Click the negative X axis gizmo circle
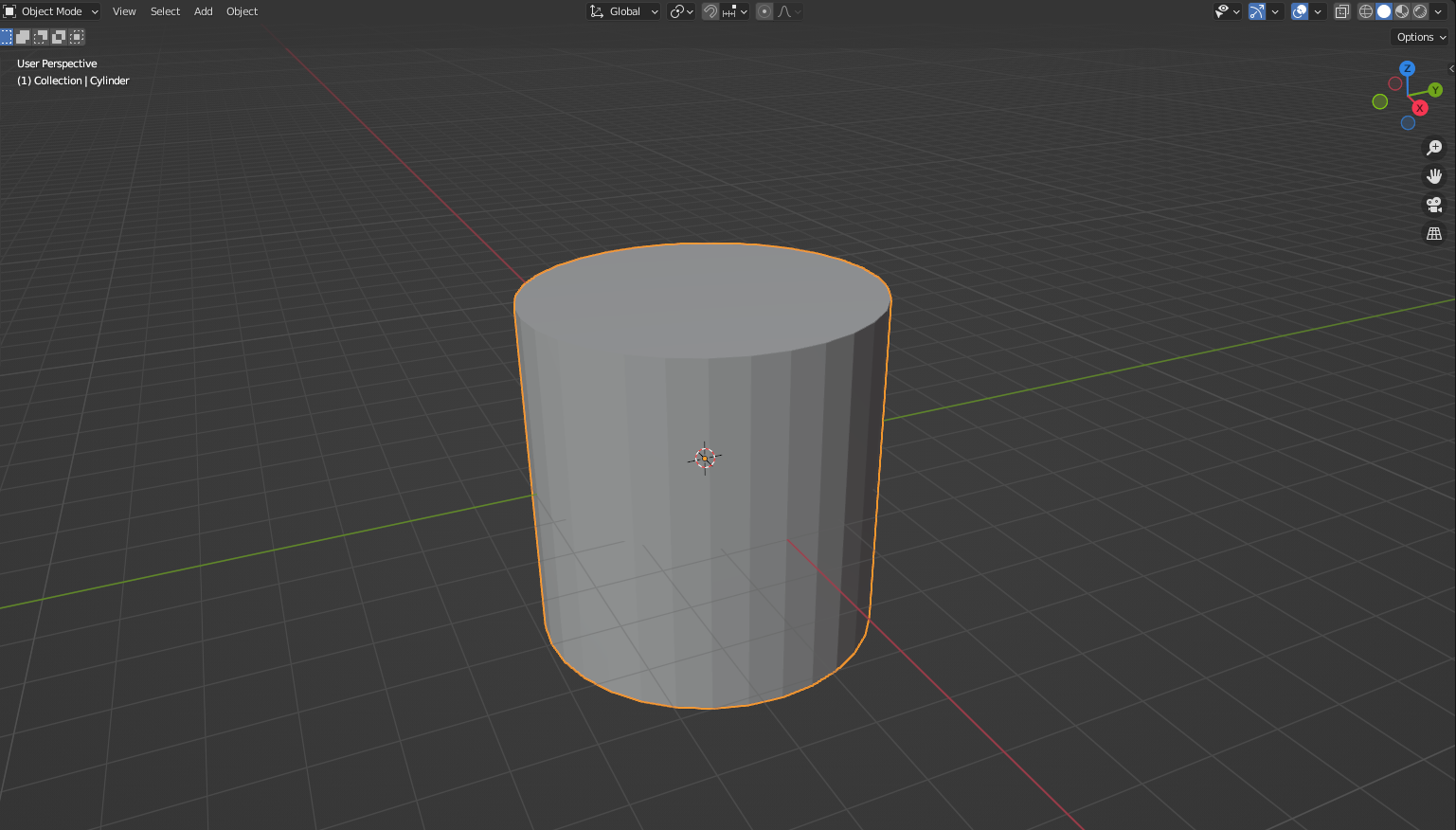 (x=1395, y=83)
